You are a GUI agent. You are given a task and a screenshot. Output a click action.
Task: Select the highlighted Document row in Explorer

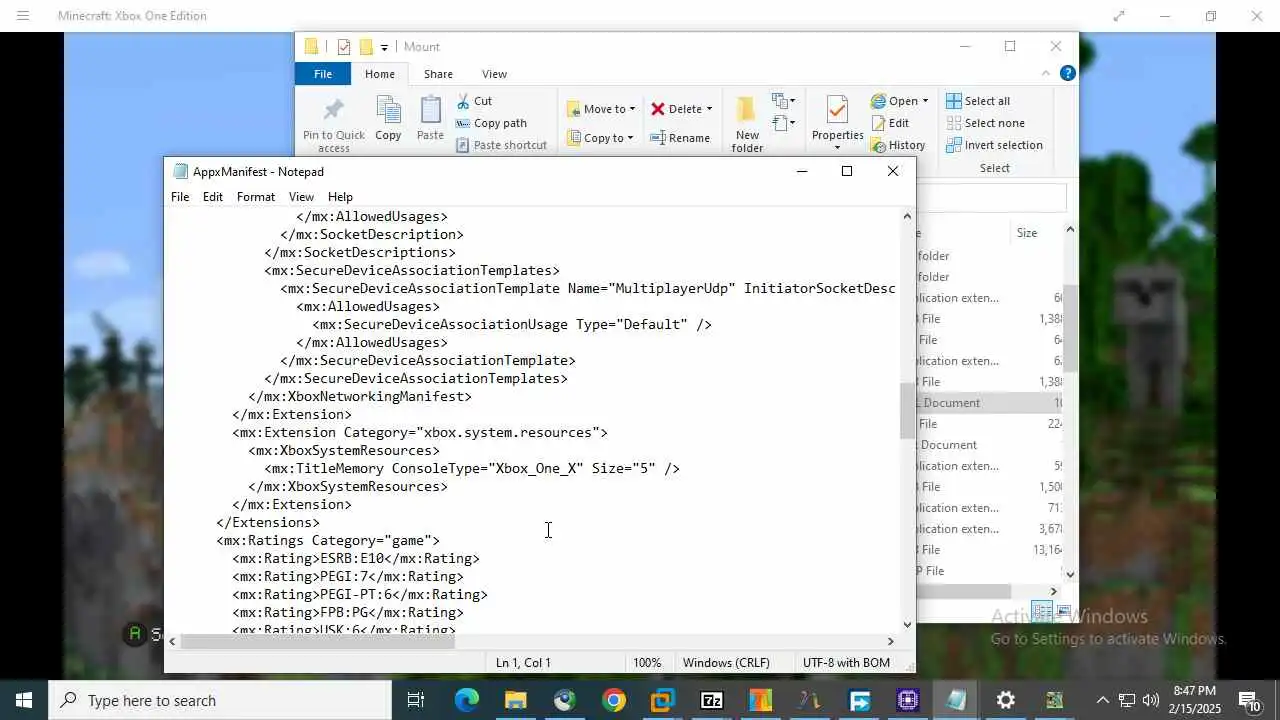click(x=988, y=403)
